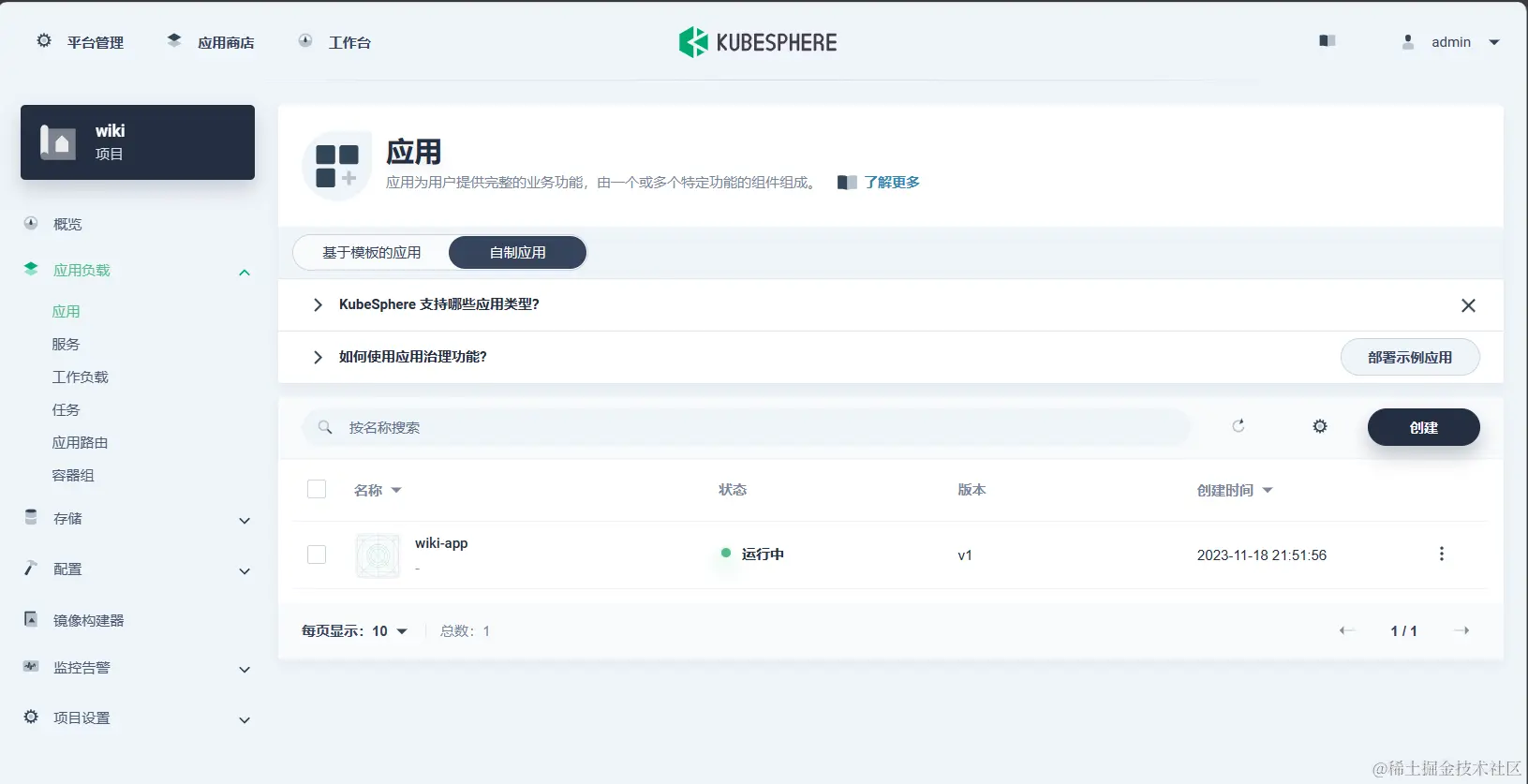Click the 配置 hammer icon
The height and width of the screenshot is (784, 1528).
[x=31, y=568]
